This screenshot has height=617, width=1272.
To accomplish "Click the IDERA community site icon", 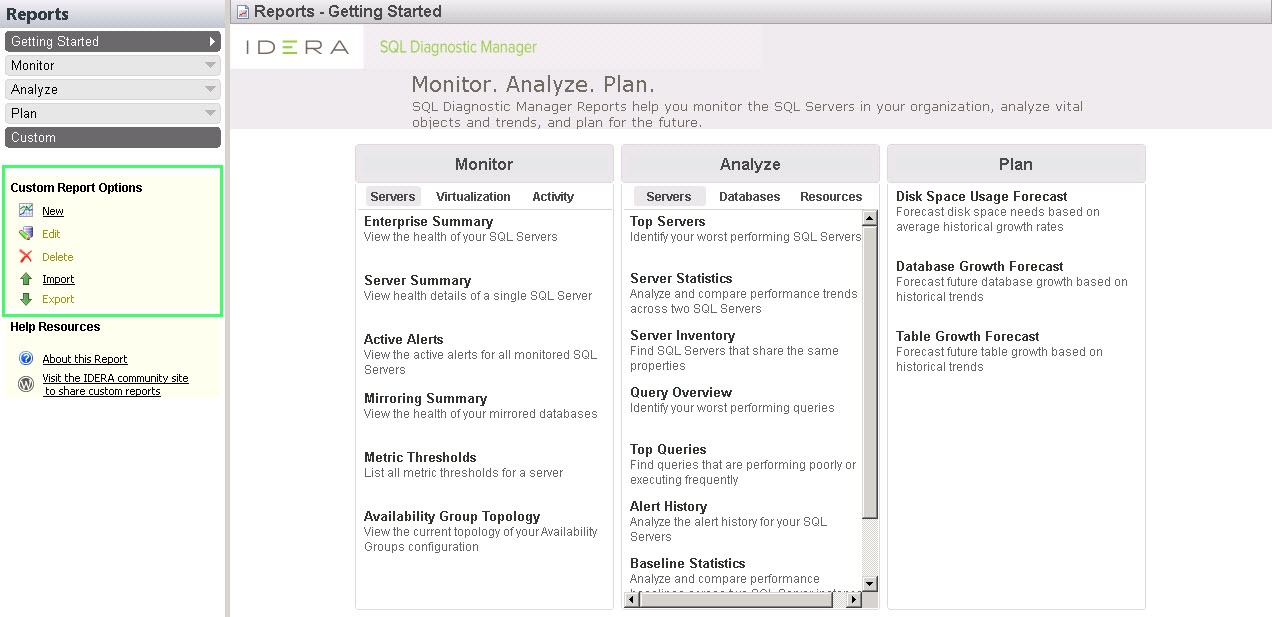I will (x=26, y=384).
